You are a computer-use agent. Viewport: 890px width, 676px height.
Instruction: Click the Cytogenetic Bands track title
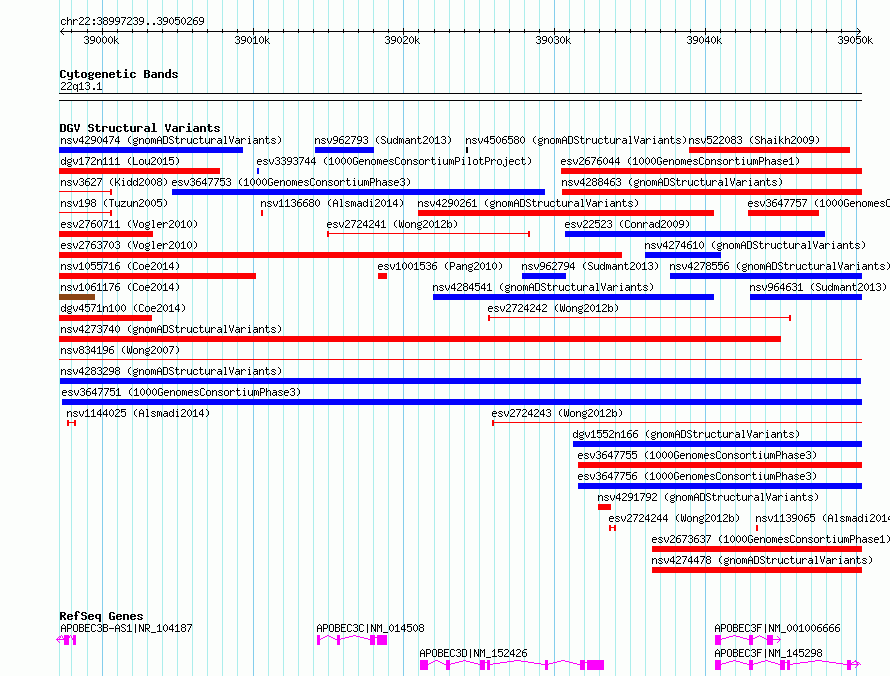tap(119, 74)
